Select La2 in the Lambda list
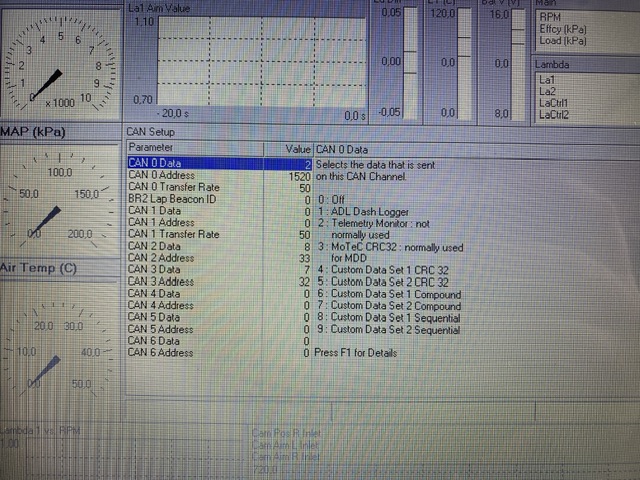 pos(547,91)
